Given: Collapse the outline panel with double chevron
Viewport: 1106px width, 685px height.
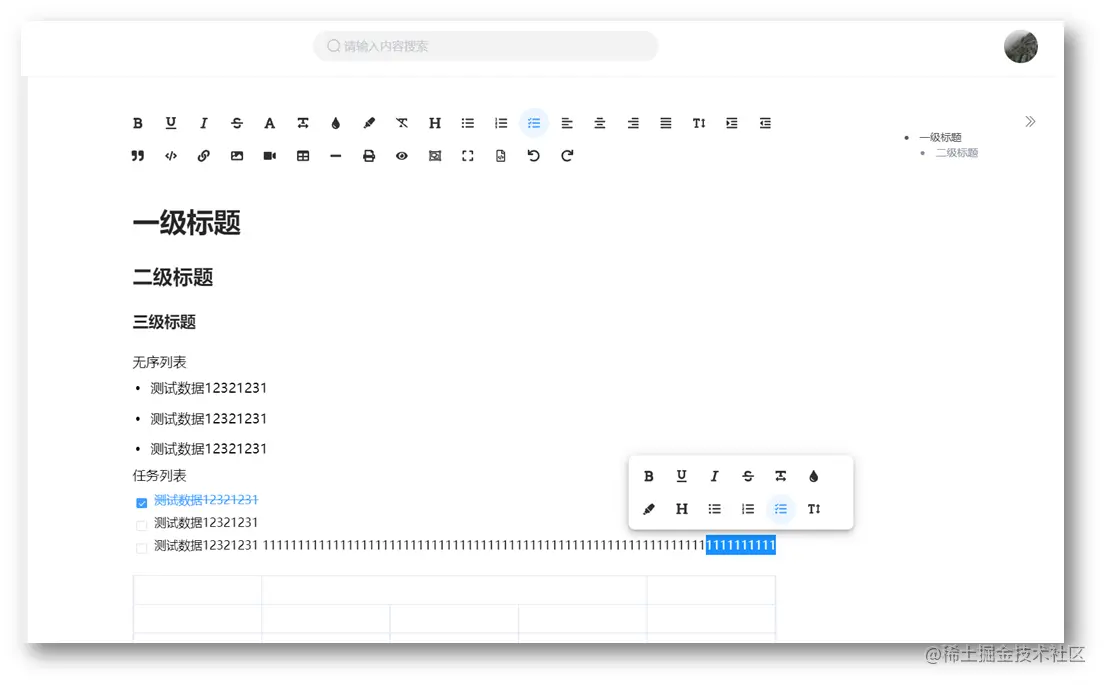Looking at the screenshot, I should pos(1031,121).
